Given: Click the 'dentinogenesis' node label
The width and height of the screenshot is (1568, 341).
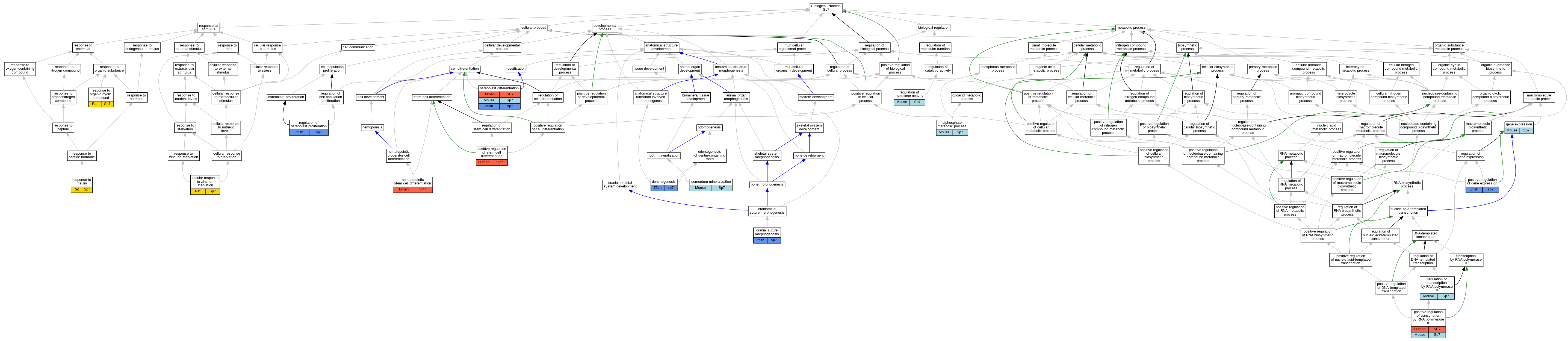Looking at the screenshot, I should point(663,181).
